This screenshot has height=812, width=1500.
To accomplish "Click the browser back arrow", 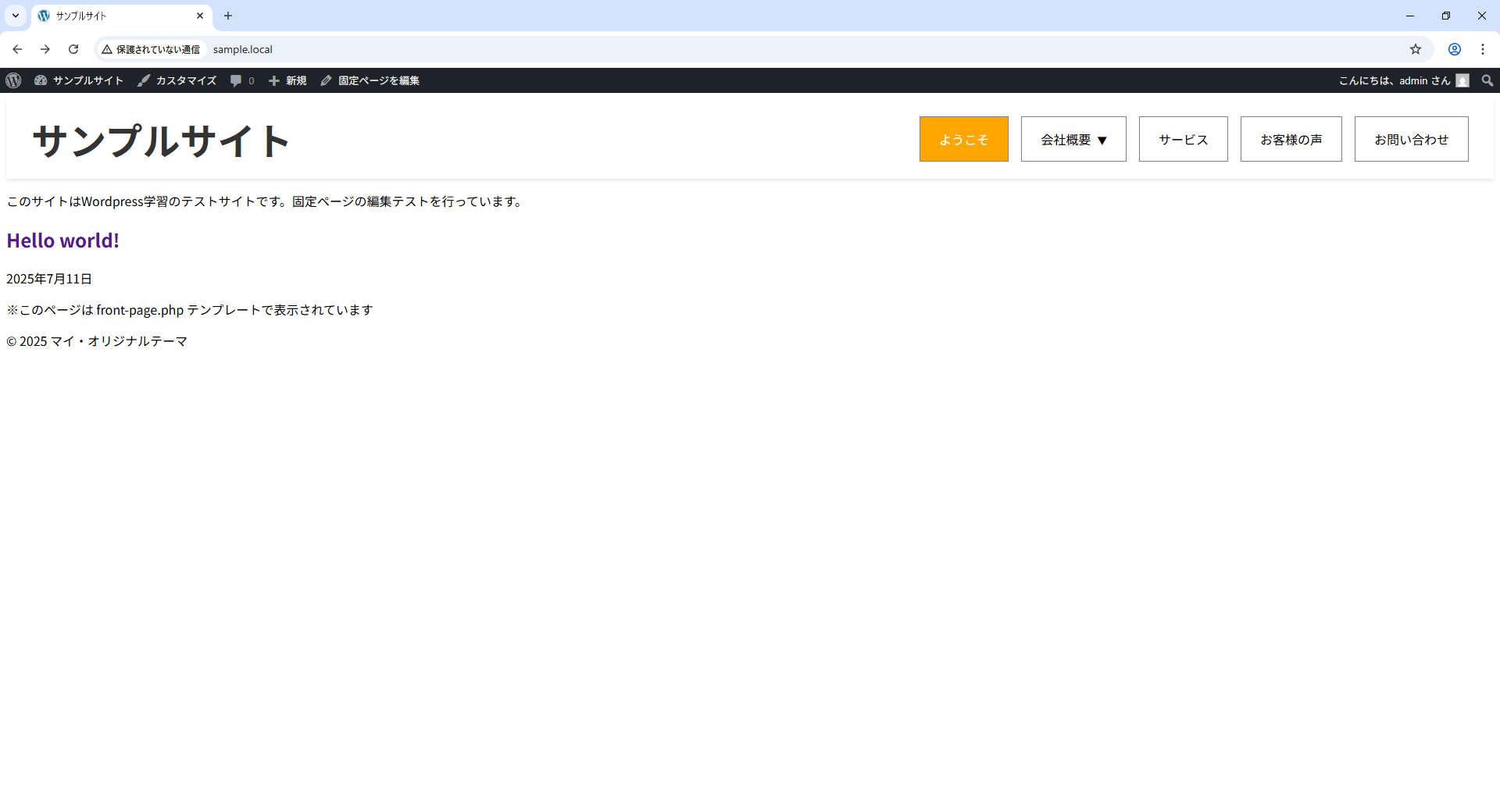I will tap(17, 49).
